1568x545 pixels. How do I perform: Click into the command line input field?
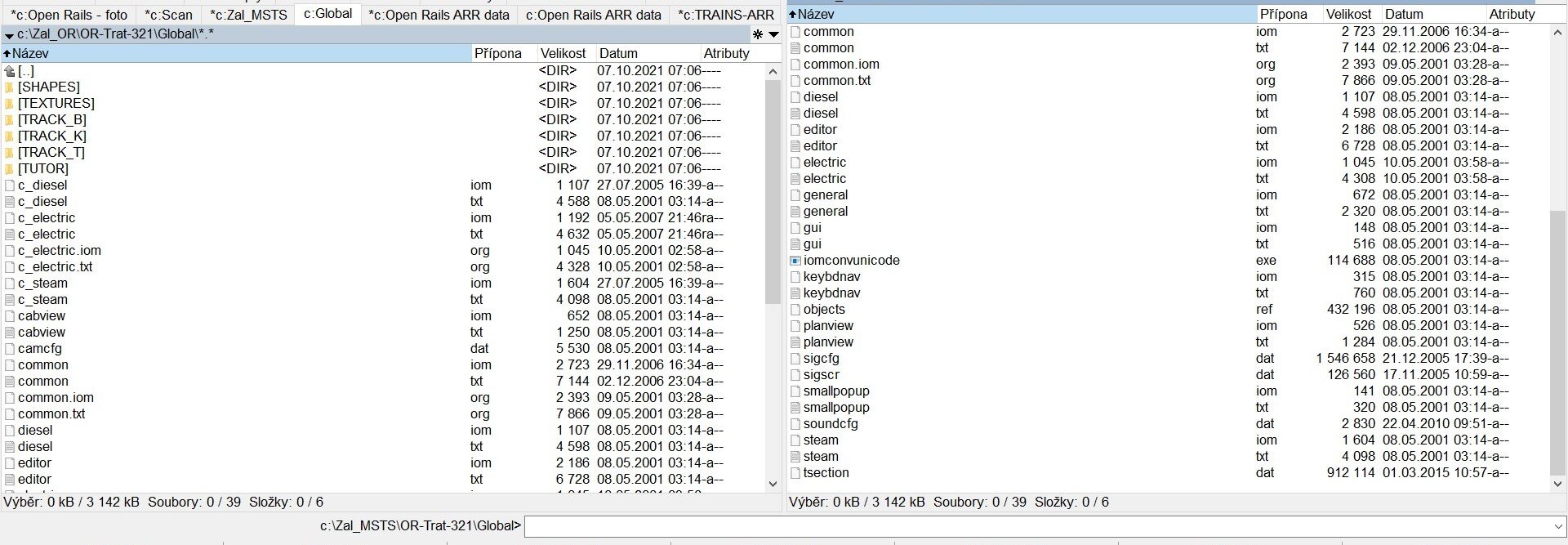click(1037, 526)
